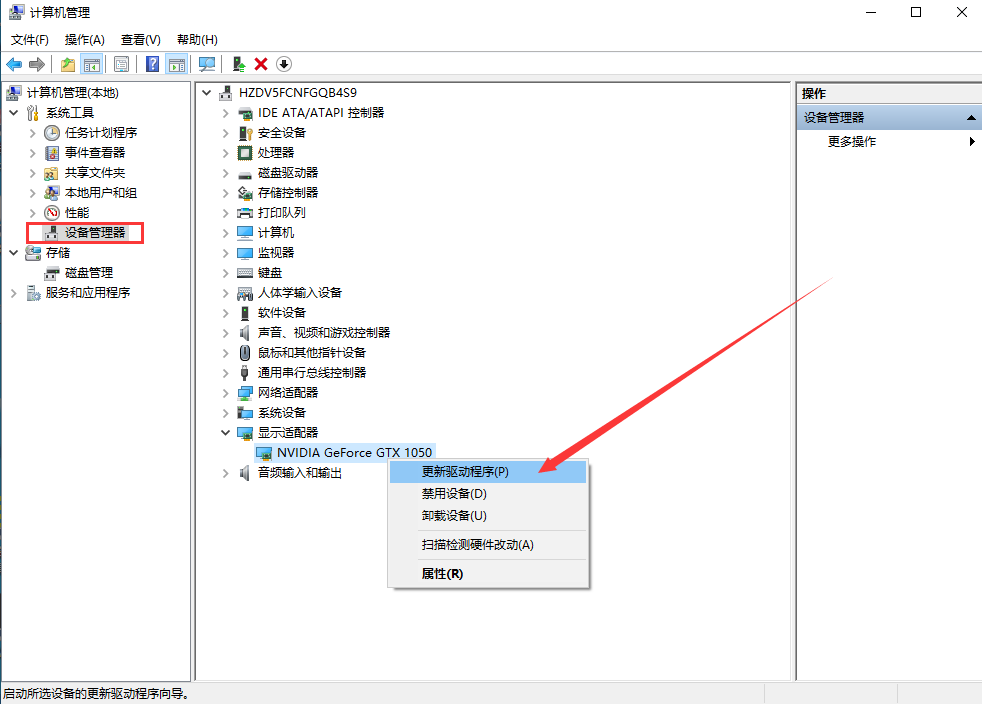982x704 pixels.
Task: Click the Up one level folder icon
Action: pyautogui.click(x=68, y=64)
